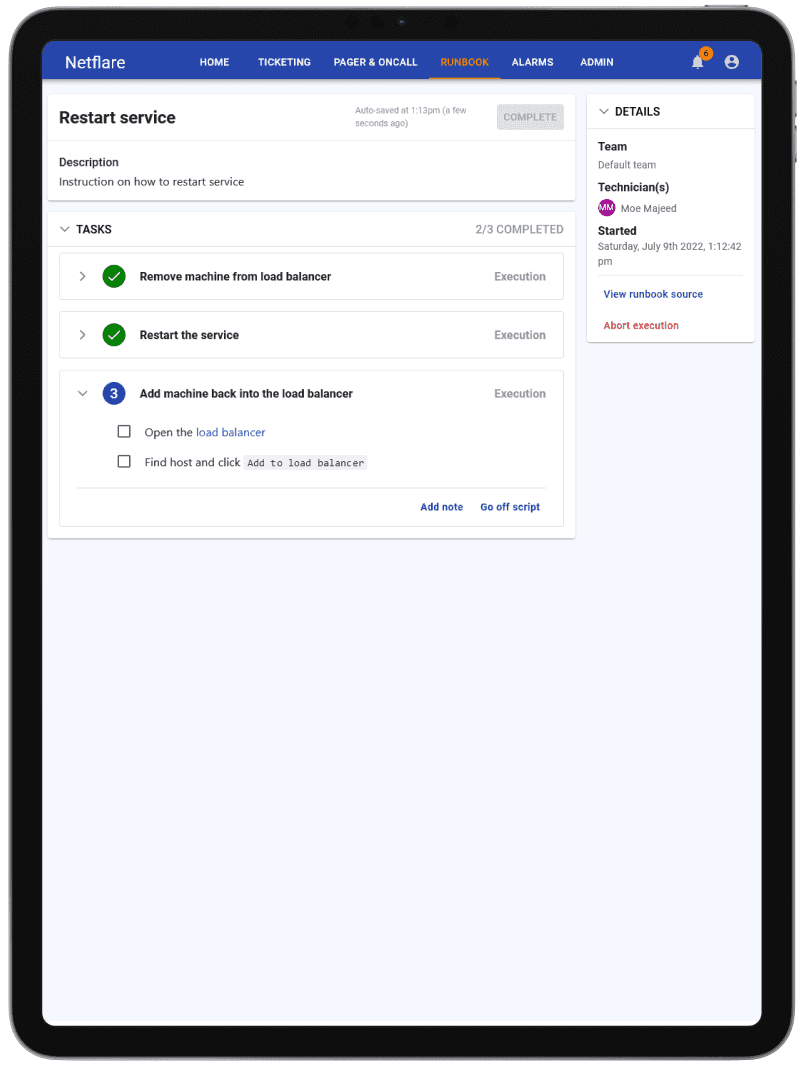The image size is (810, 1065).
Task: Open the load balancer hyperlink
Action: 230,432
